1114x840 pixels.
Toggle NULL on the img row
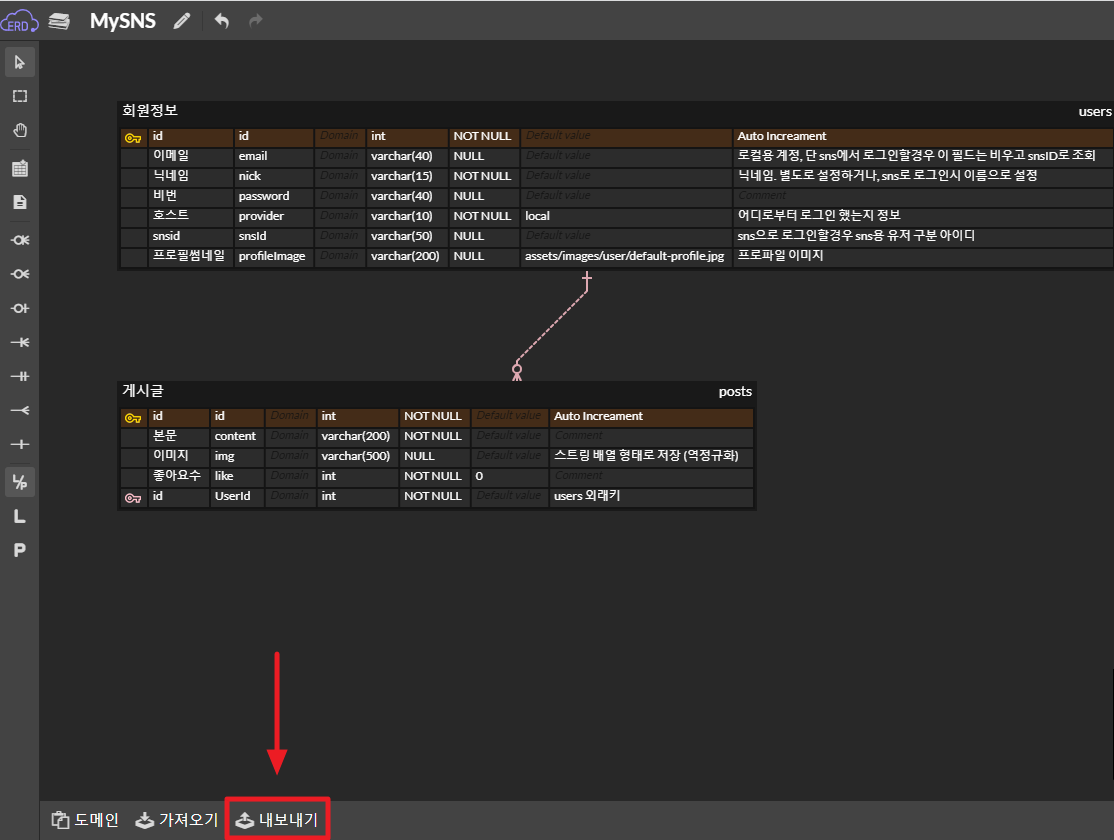click(x=434, y=456)
